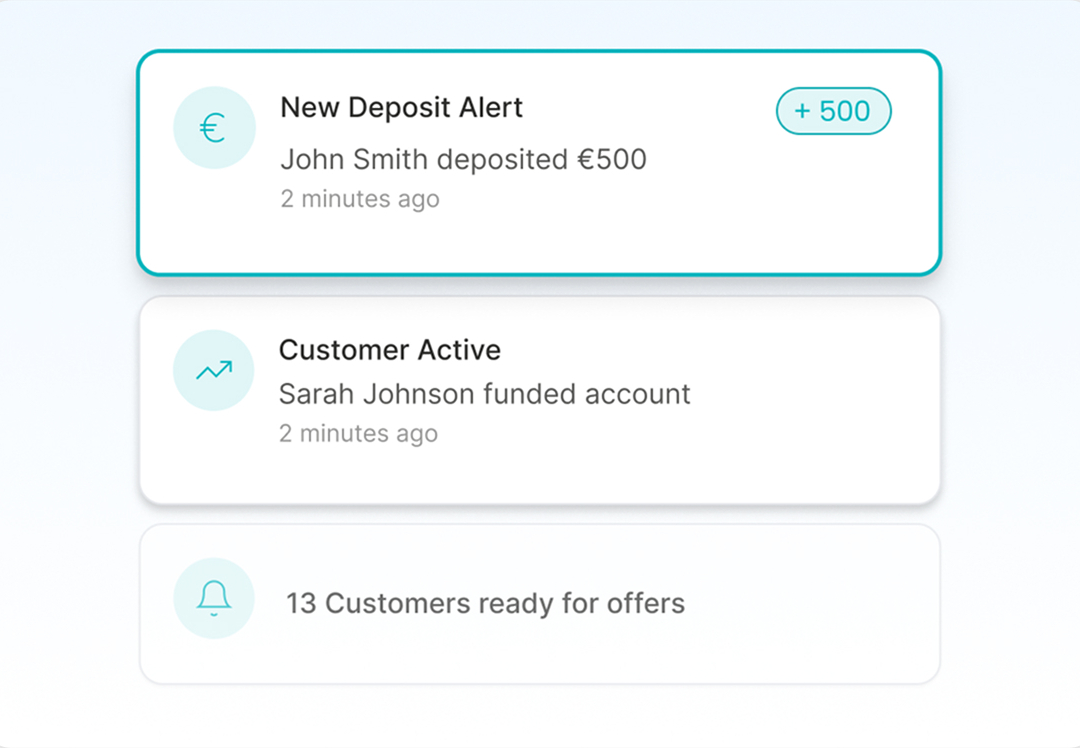The height and width of the screenshot is (748, 1080).
Task: Click the euro currency icon
Action: click(x=213, y=128)
